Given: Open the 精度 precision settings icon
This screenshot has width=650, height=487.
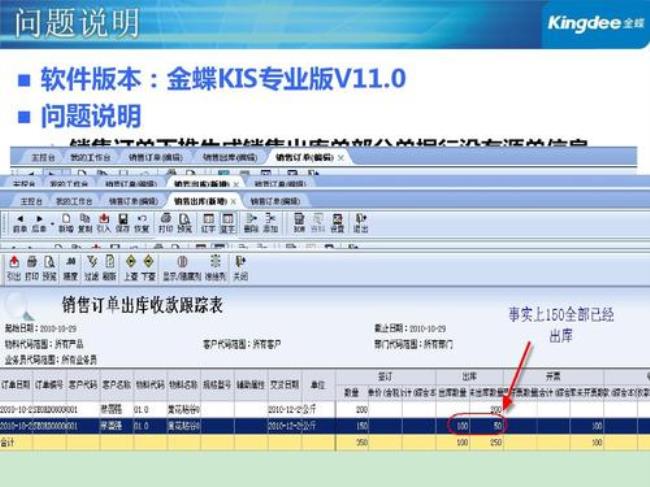Looking at the screenshot, I should coord(70,268).
